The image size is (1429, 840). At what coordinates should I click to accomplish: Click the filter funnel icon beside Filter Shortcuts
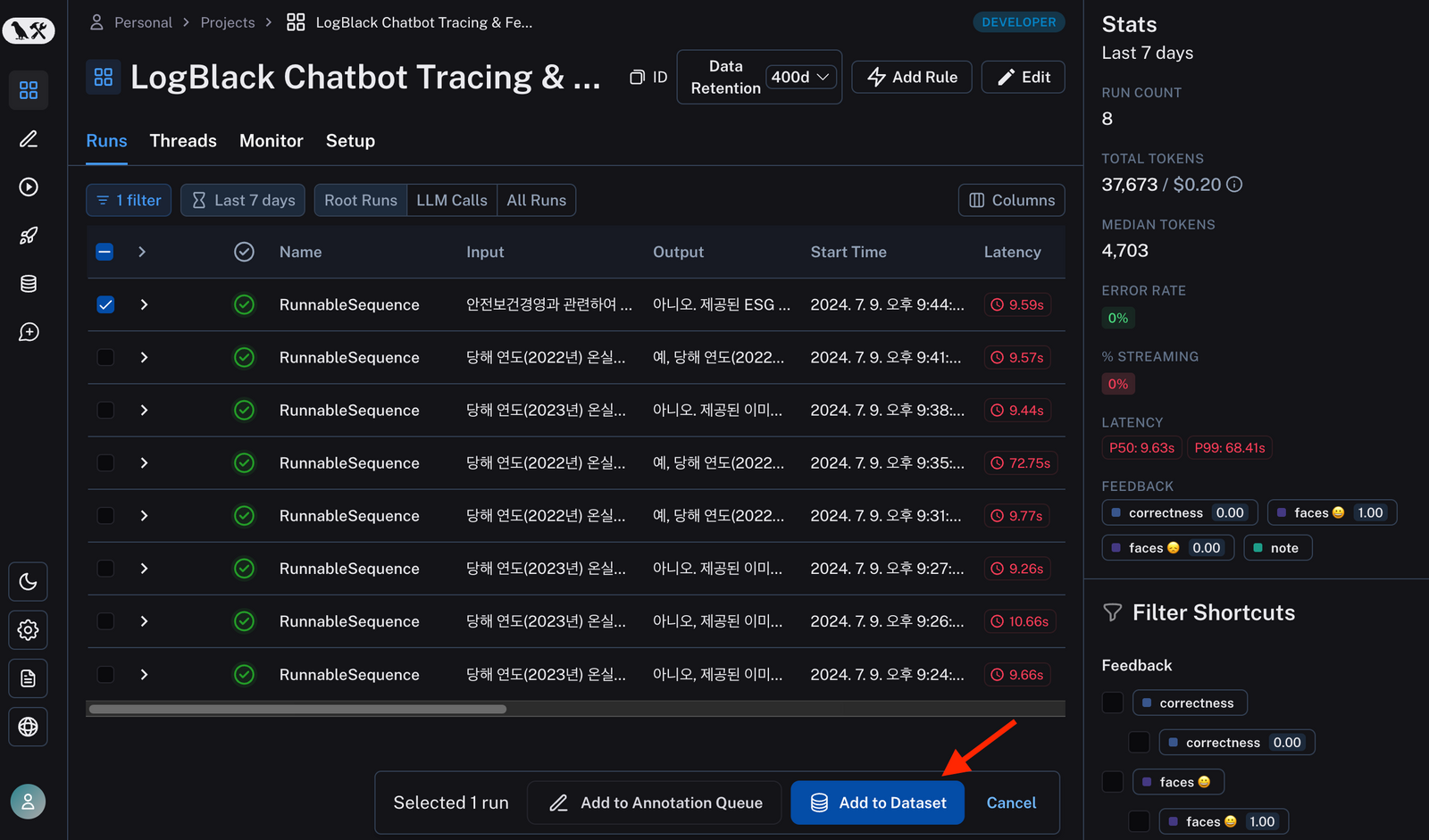point(1112,612)
